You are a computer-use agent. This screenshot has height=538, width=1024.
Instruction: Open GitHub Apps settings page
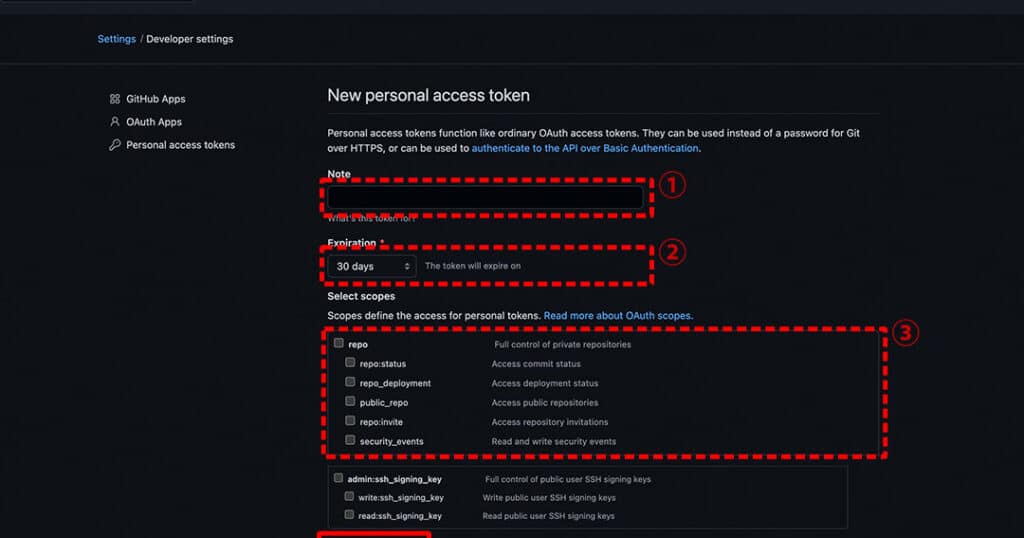coord(155,99)
